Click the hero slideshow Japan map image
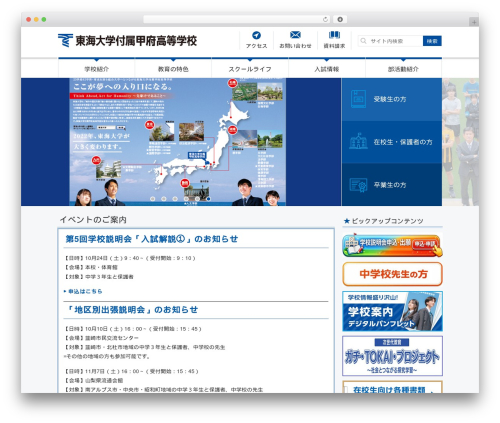 point(177,142)
